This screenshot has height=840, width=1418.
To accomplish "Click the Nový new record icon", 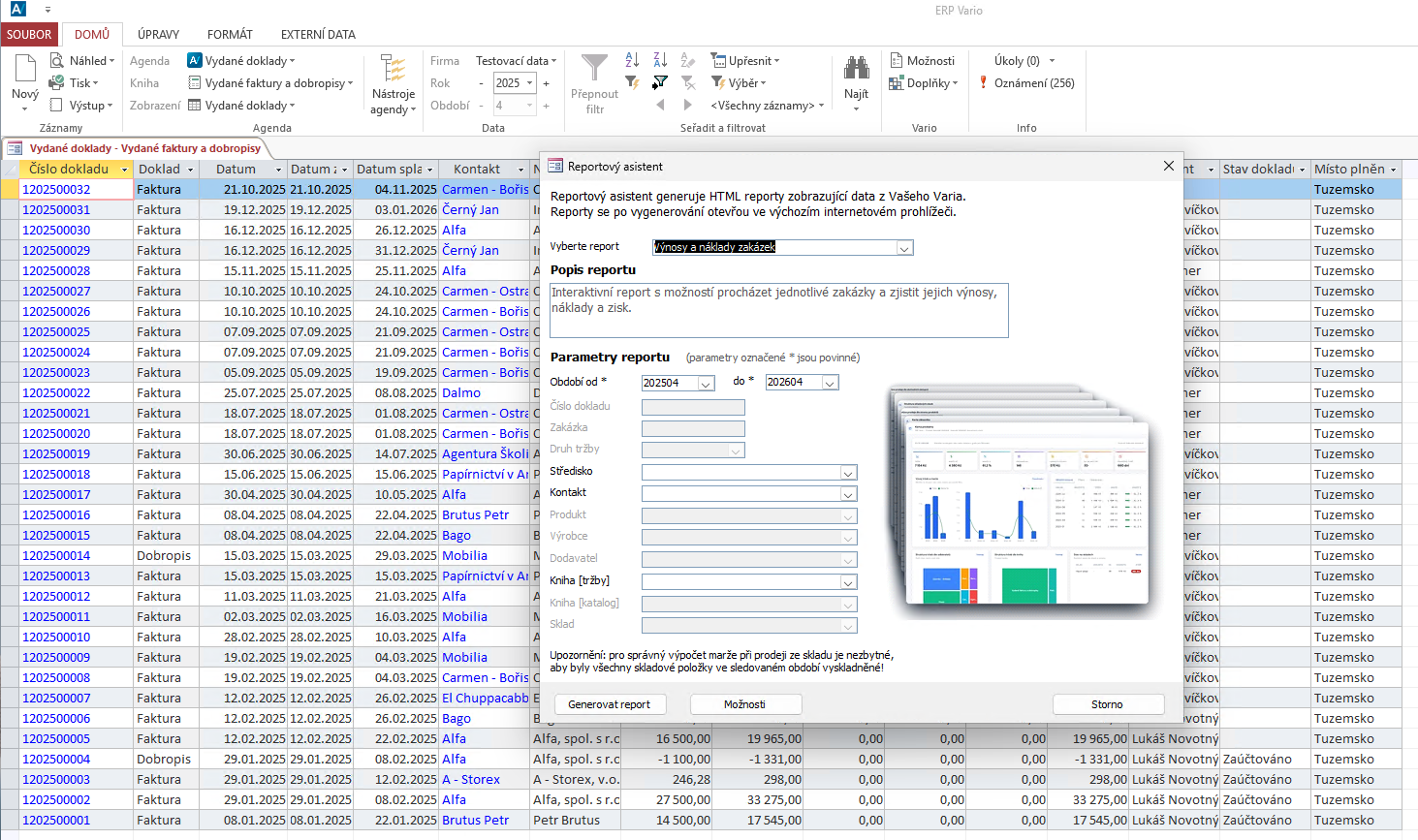I will 24,70.
